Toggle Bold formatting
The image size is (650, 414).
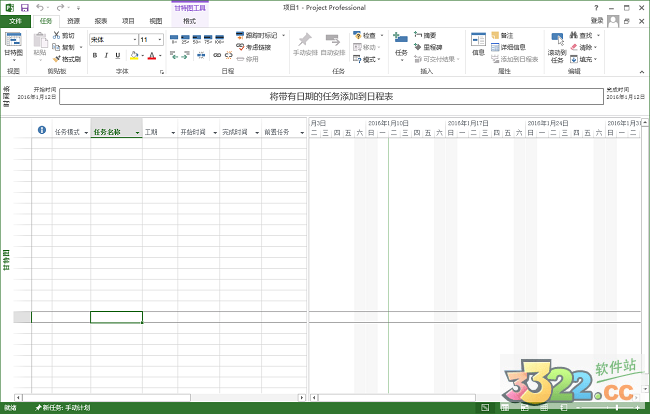click(95, 55)
